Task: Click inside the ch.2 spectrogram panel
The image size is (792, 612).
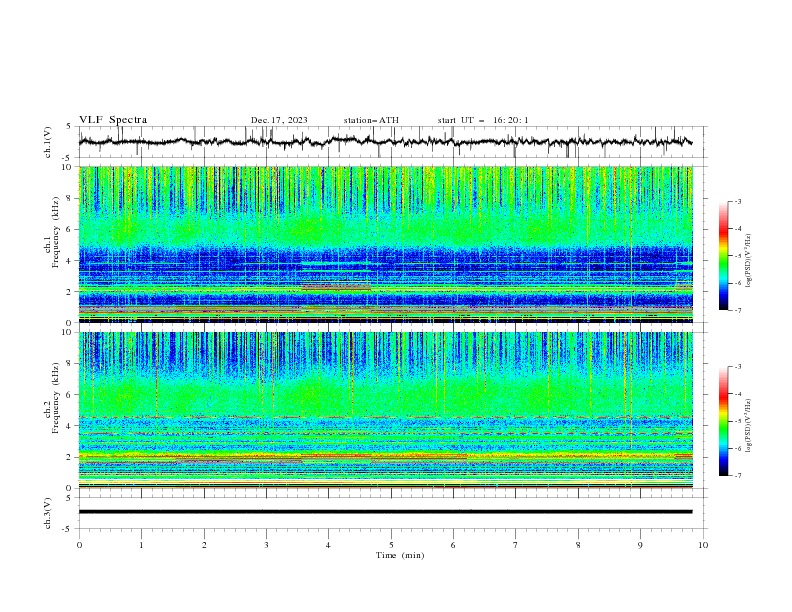Action: pos(386,410)
